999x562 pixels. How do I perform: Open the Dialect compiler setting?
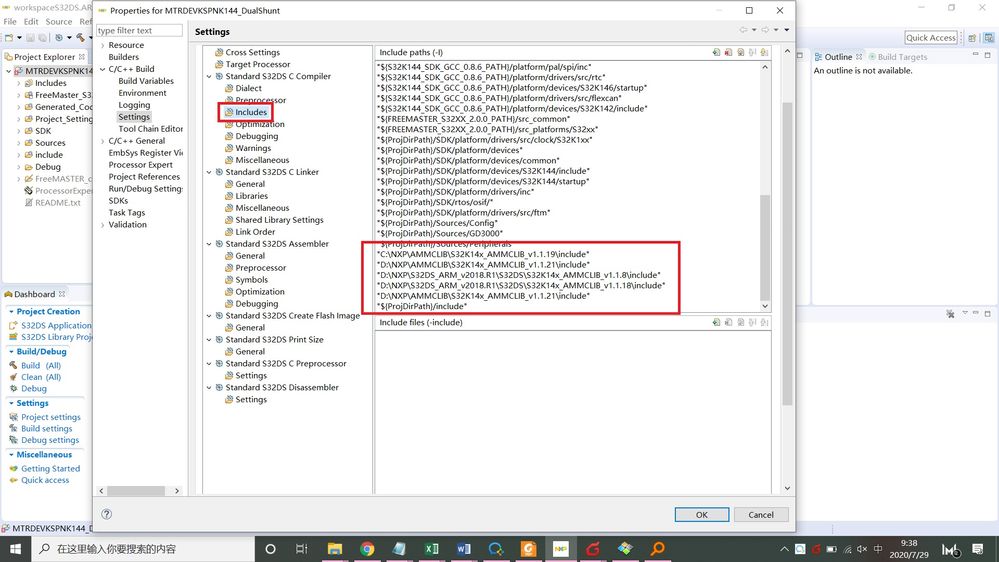click(248, 88)
